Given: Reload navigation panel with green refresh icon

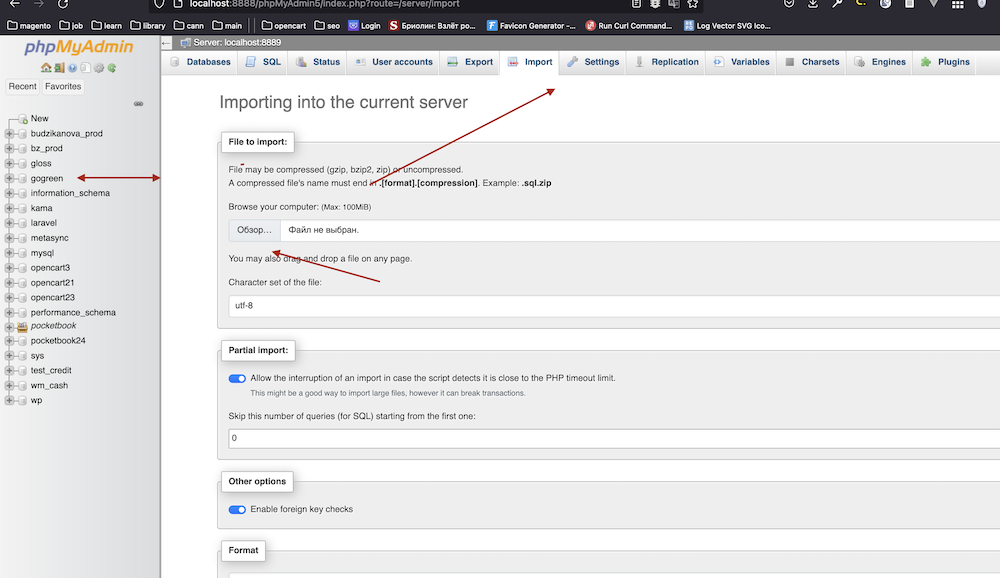Looking at the screenshot, I should 112,68.
